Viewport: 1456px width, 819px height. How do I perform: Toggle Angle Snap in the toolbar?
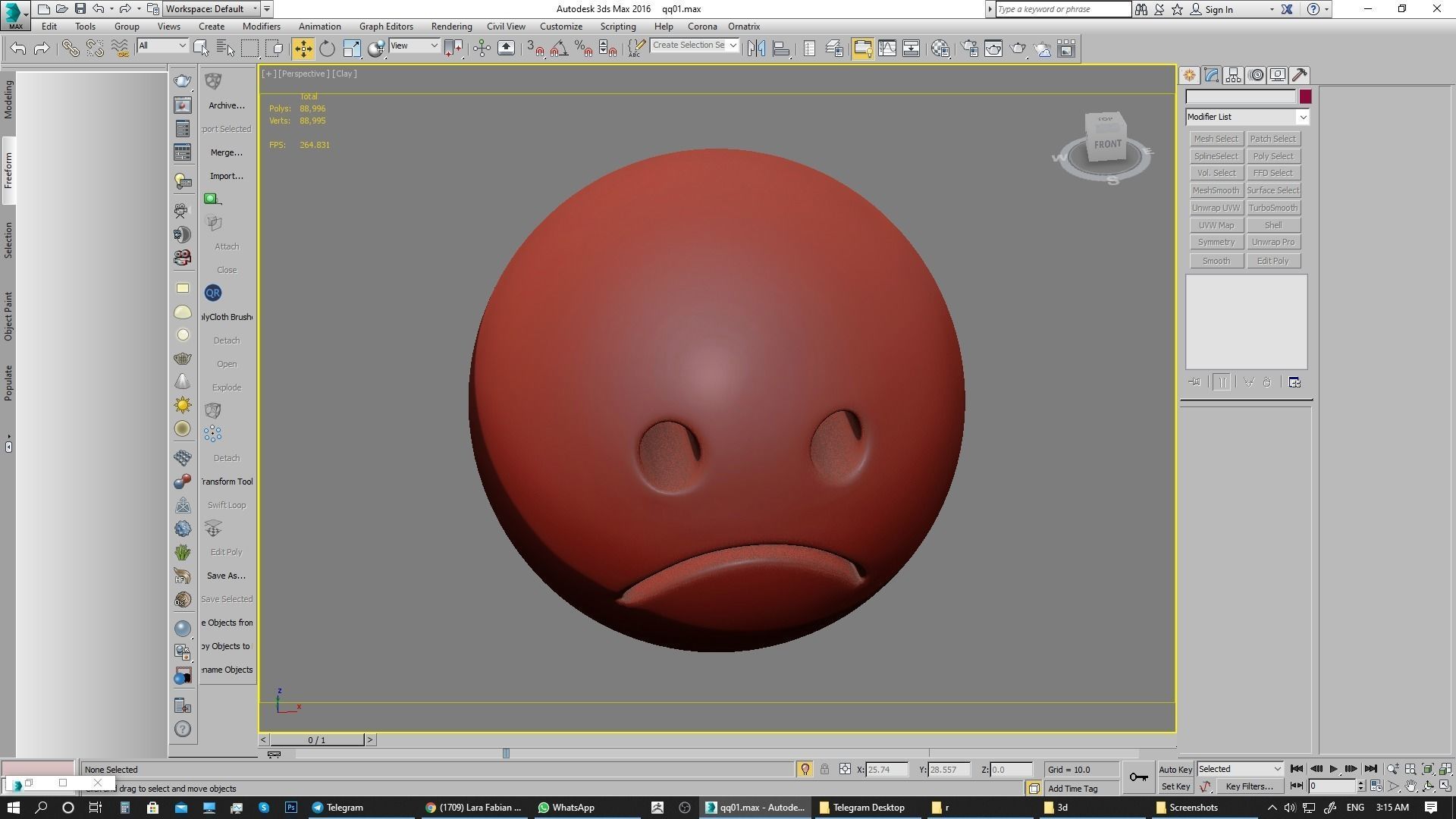pyautogui.click(x=559, y=49)
